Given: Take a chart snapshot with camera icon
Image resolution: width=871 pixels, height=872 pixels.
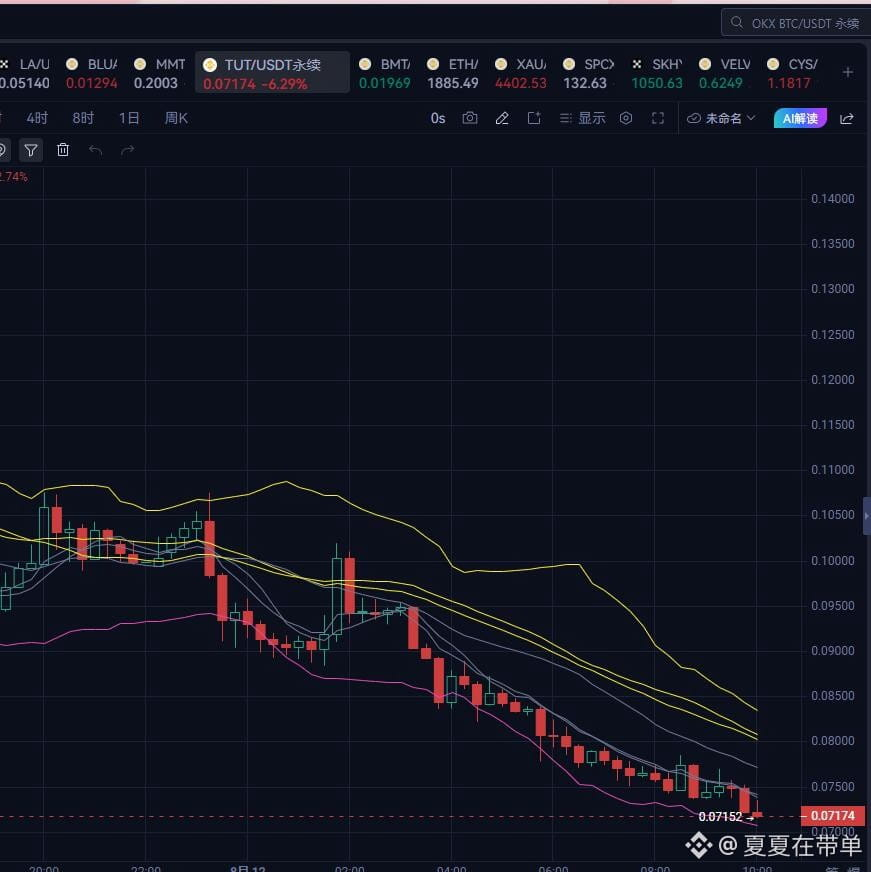Looking at the screenshot, I should tap(470, 118).
